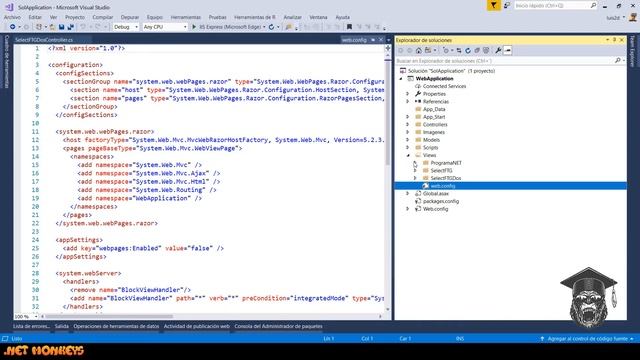
Task: Click Refresh icon in Solution Explorer toolbar
Action: coord(468,50)
